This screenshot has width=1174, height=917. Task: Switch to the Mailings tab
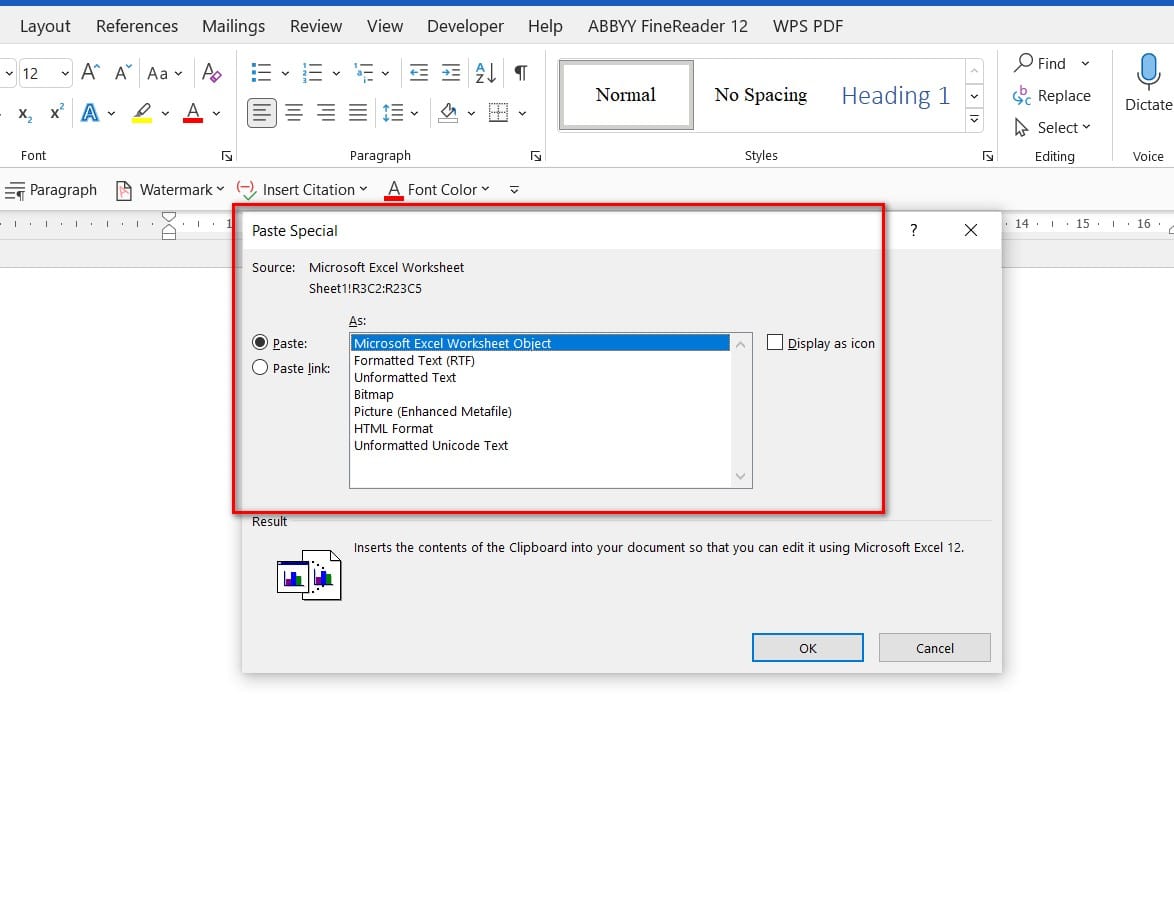tap(234, 26)
